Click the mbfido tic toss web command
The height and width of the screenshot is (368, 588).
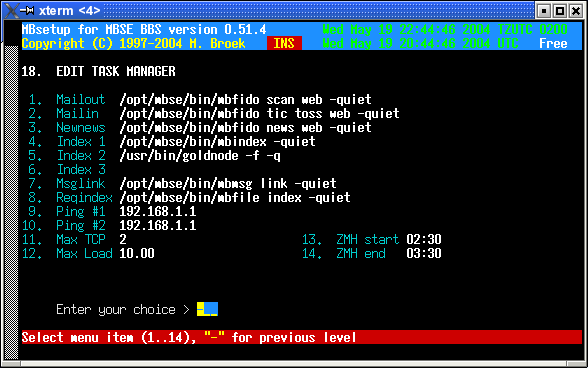tap(260, 113)
